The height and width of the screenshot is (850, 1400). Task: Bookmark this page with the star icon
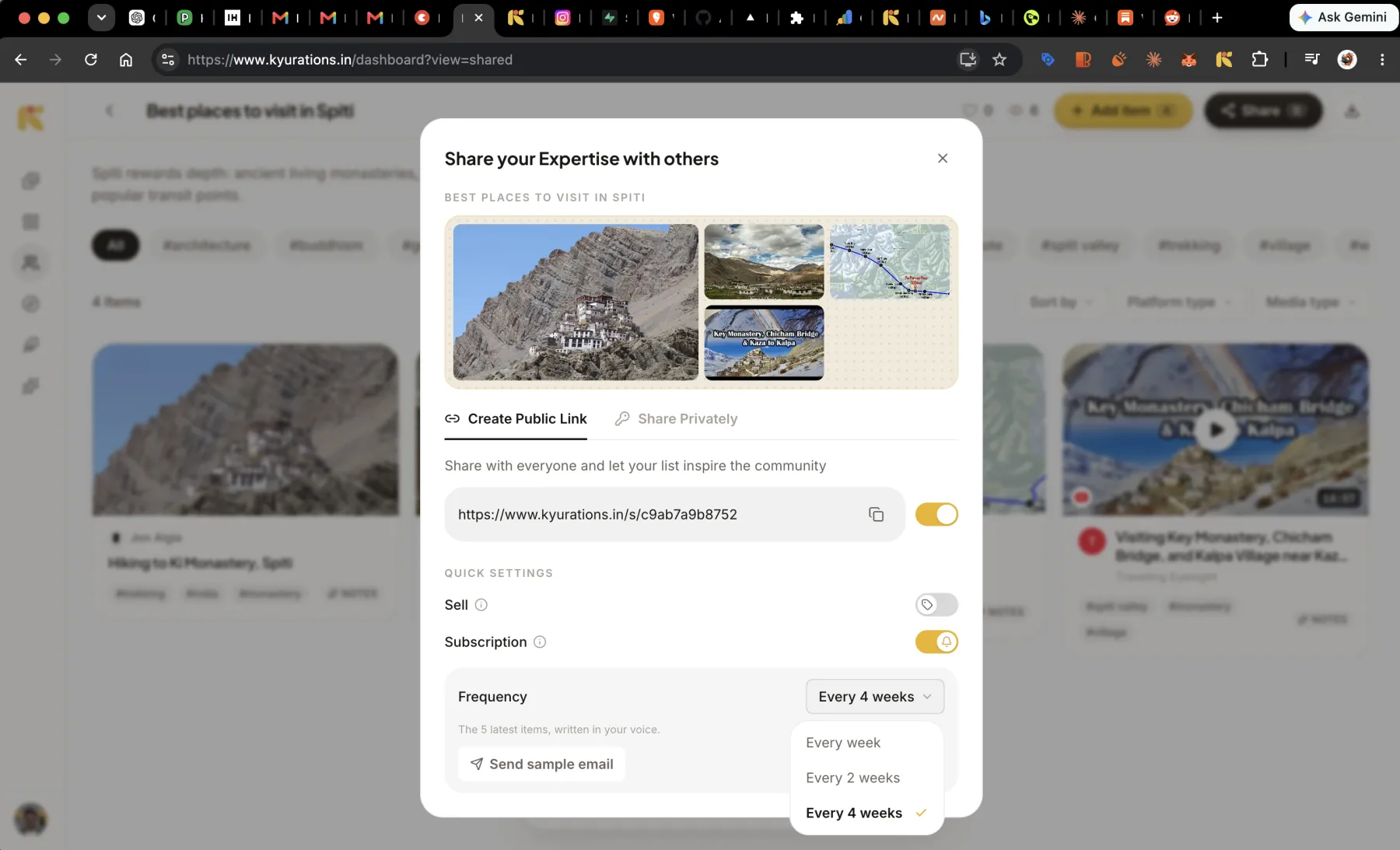(x=1000, y=60)
